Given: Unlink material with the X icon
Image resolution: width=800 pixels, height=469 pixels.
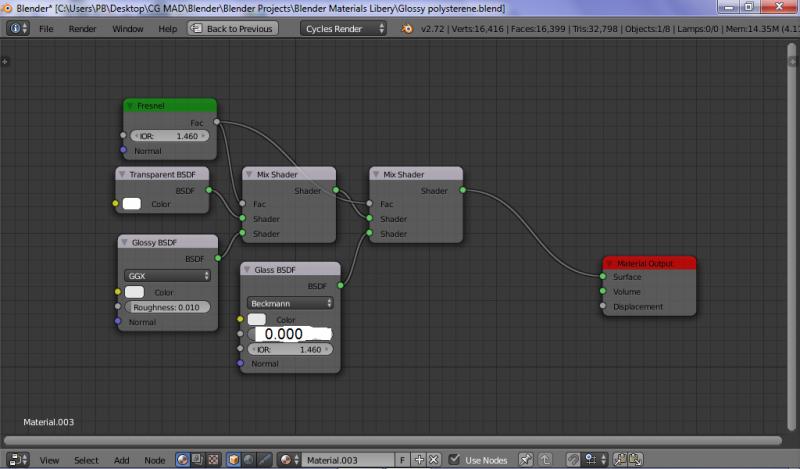Looking at the screenshot, I should tap(435, 460).
